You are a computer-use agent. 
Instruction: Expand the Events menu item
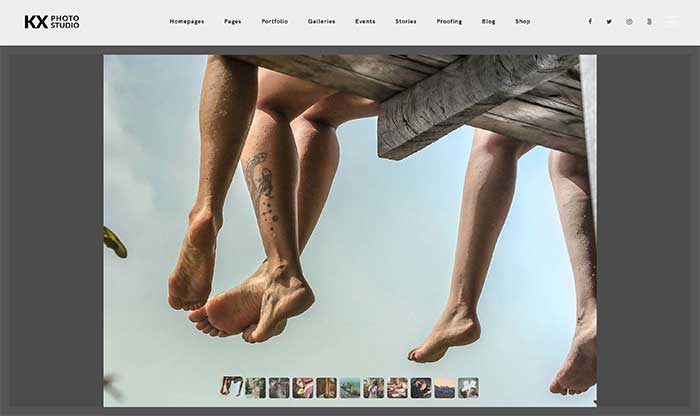365,21
